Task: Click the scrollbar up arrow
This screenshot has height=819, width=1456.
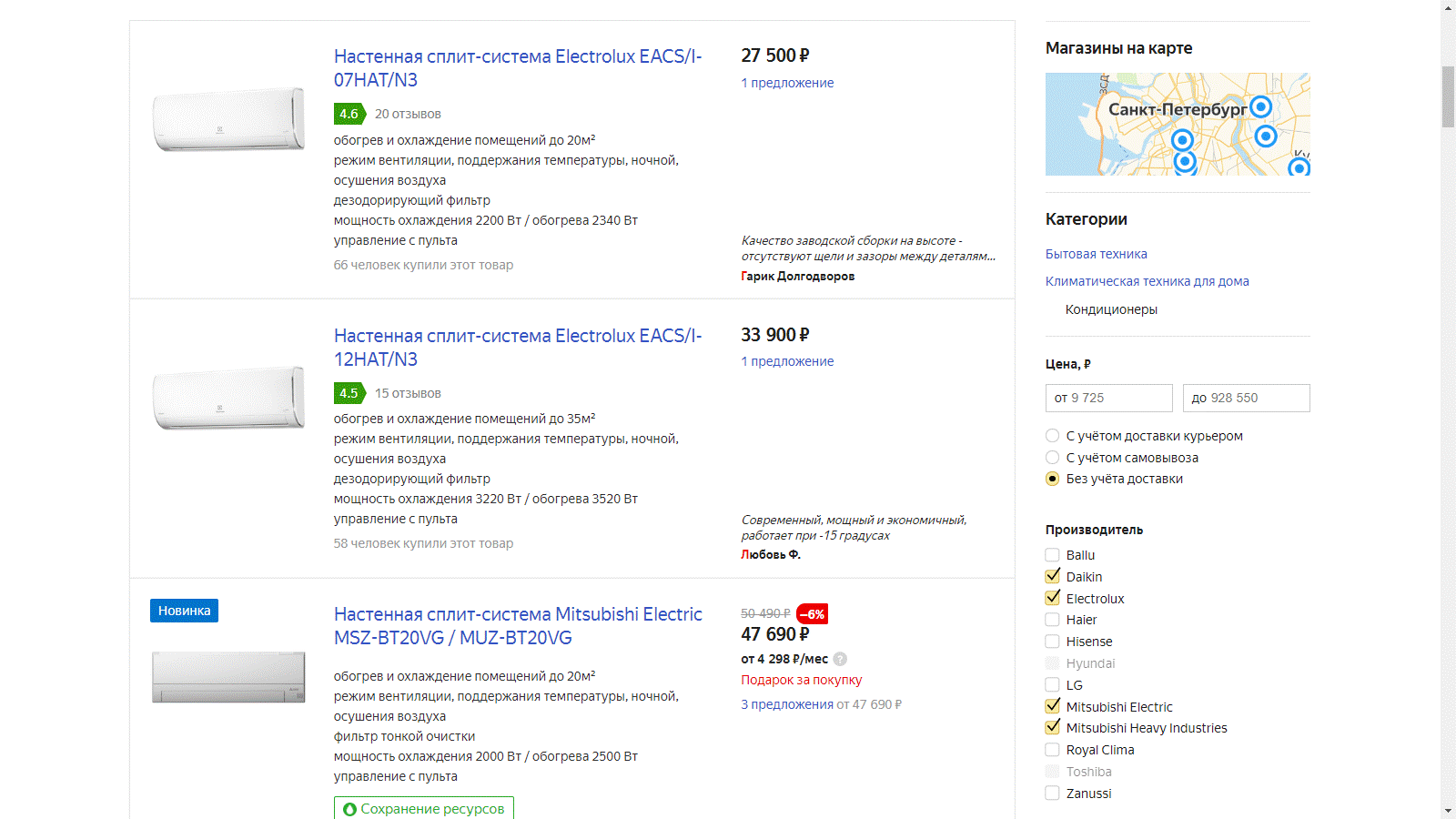Action: 1448,8
